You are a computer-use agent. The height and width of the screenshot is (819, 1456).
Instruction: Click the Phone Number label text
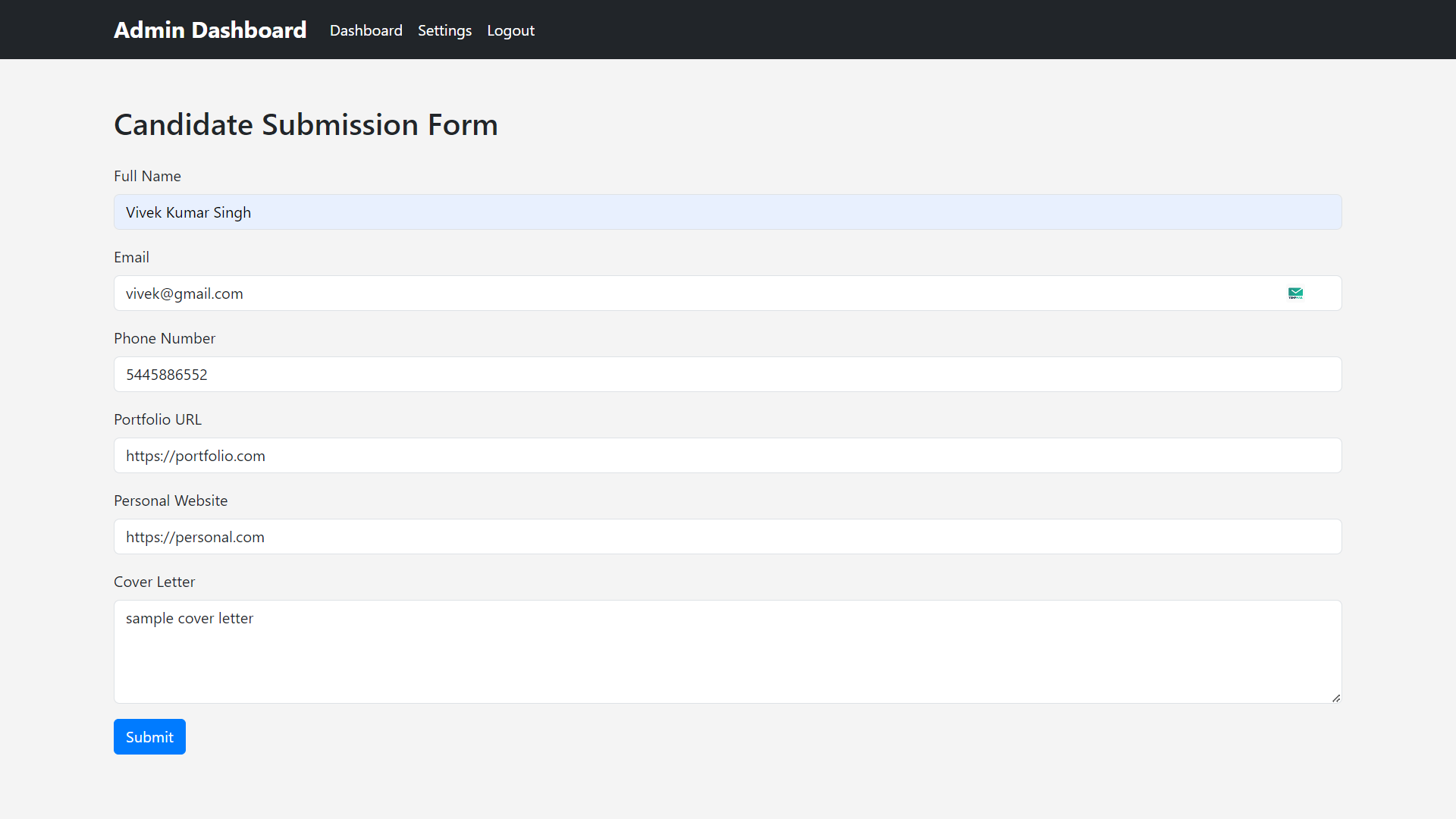pyautogui.click(x=165, y=338)
